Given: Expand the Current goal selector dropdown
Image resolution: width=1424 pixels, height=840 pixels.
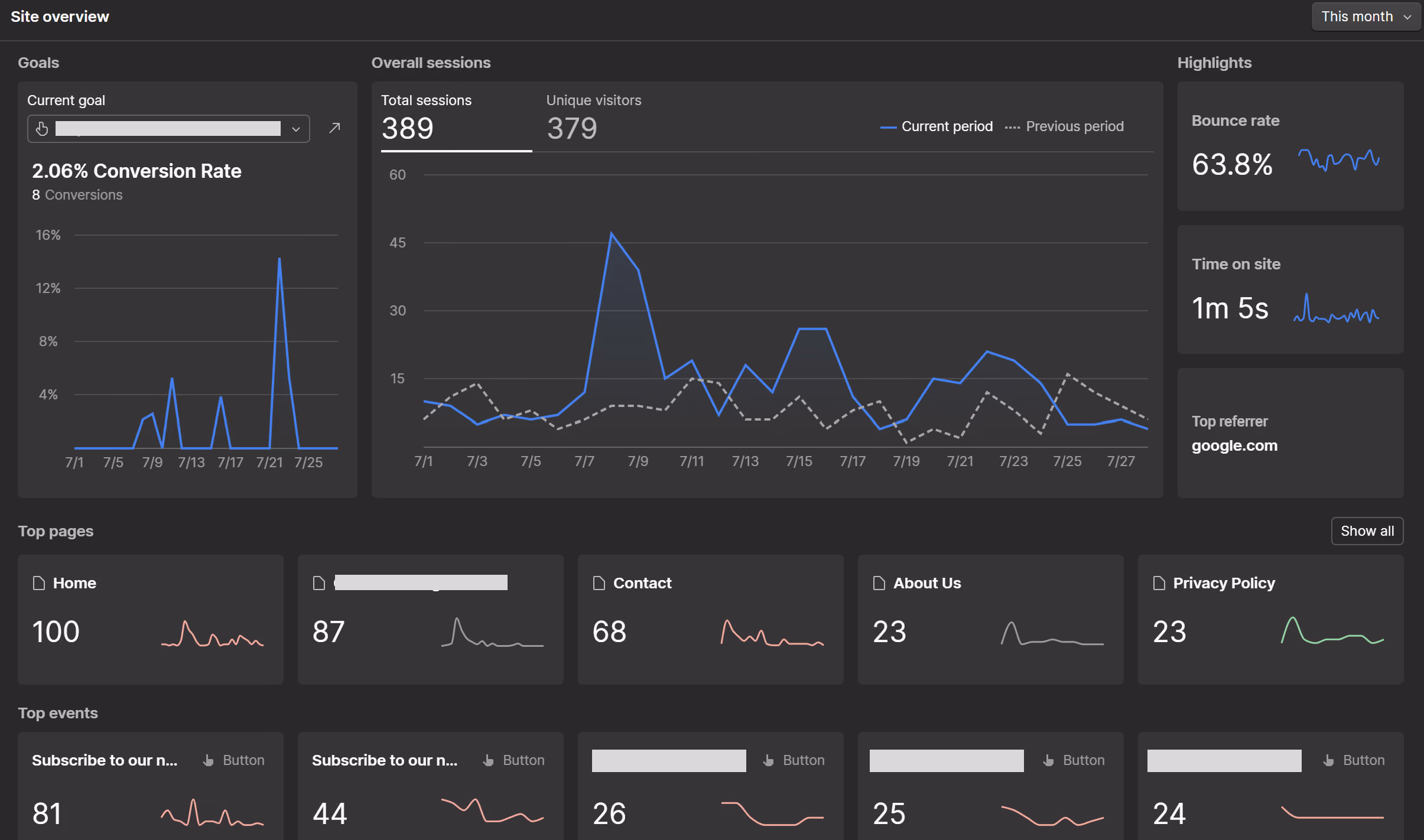Looking at the screenshot, I should pyautogui.click(x=168, y=129).
